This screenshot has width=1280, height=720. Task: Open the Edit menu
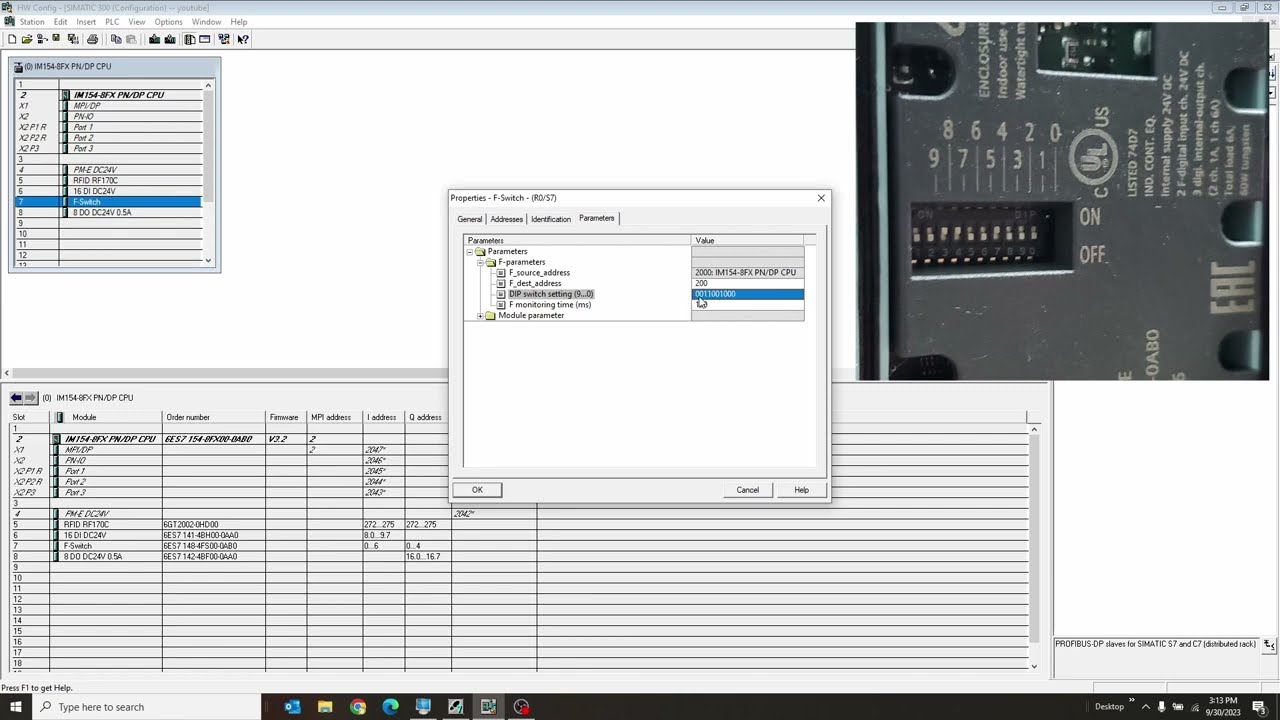[x=61, y=22]
